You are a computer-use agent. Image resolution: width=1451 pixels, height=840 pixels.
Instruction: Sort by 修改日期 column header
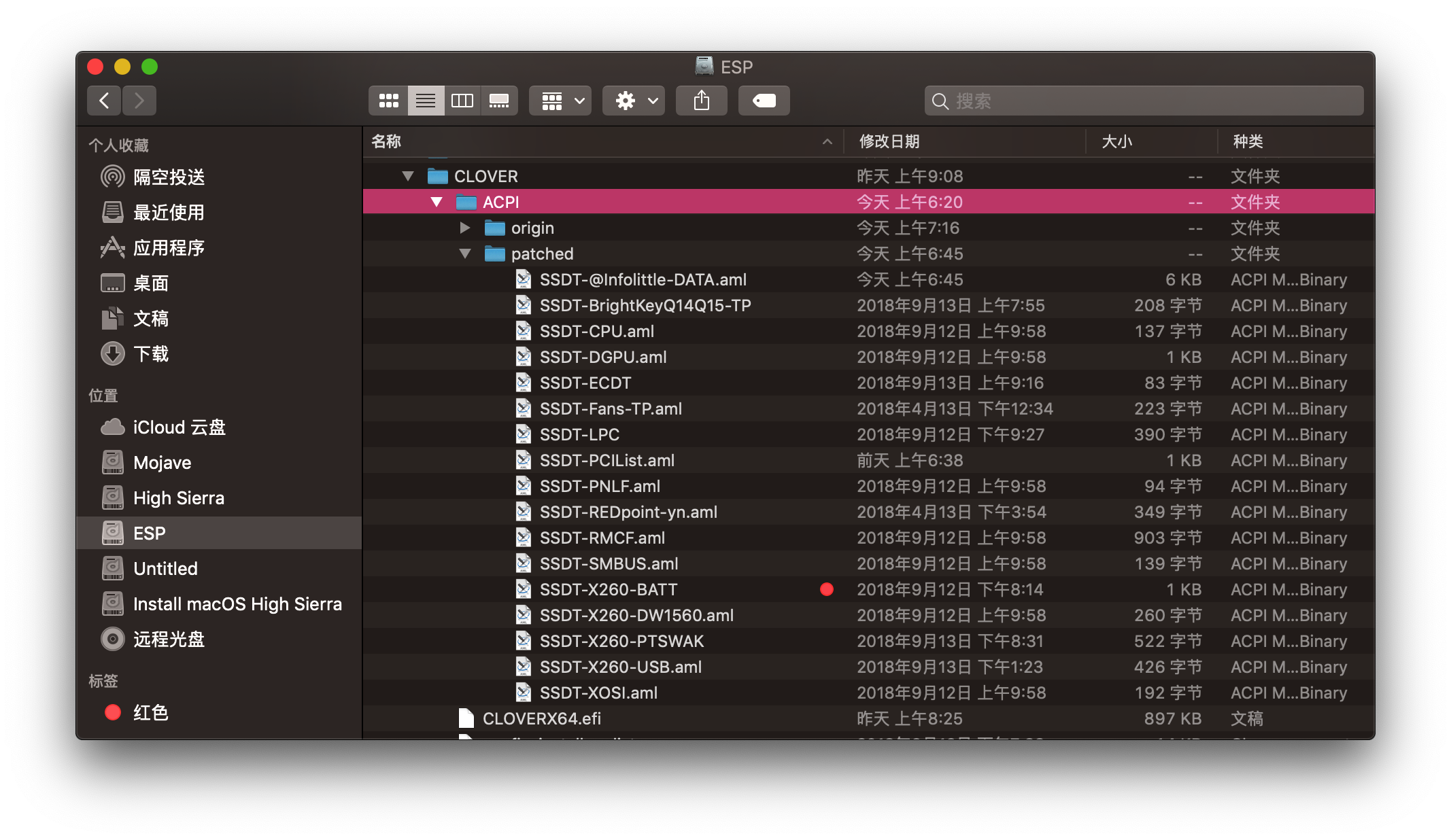889,142
